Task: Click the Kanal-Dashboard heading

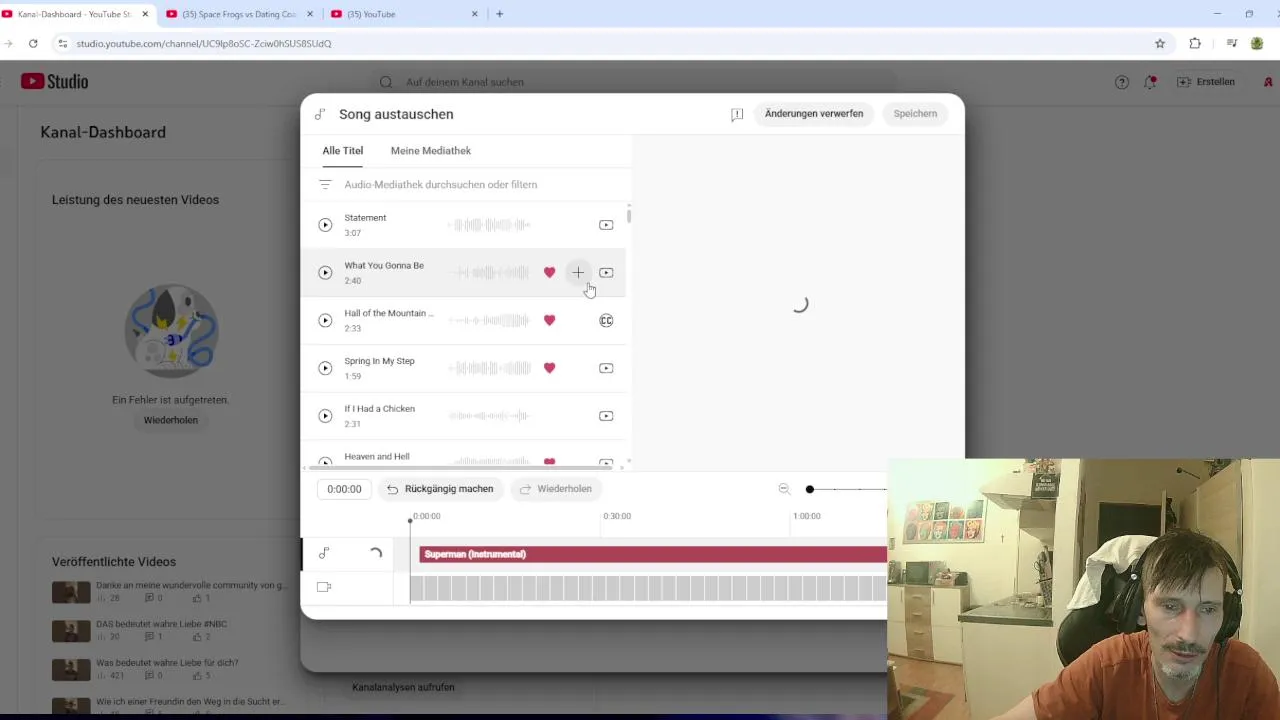Action: click(103, 132)
